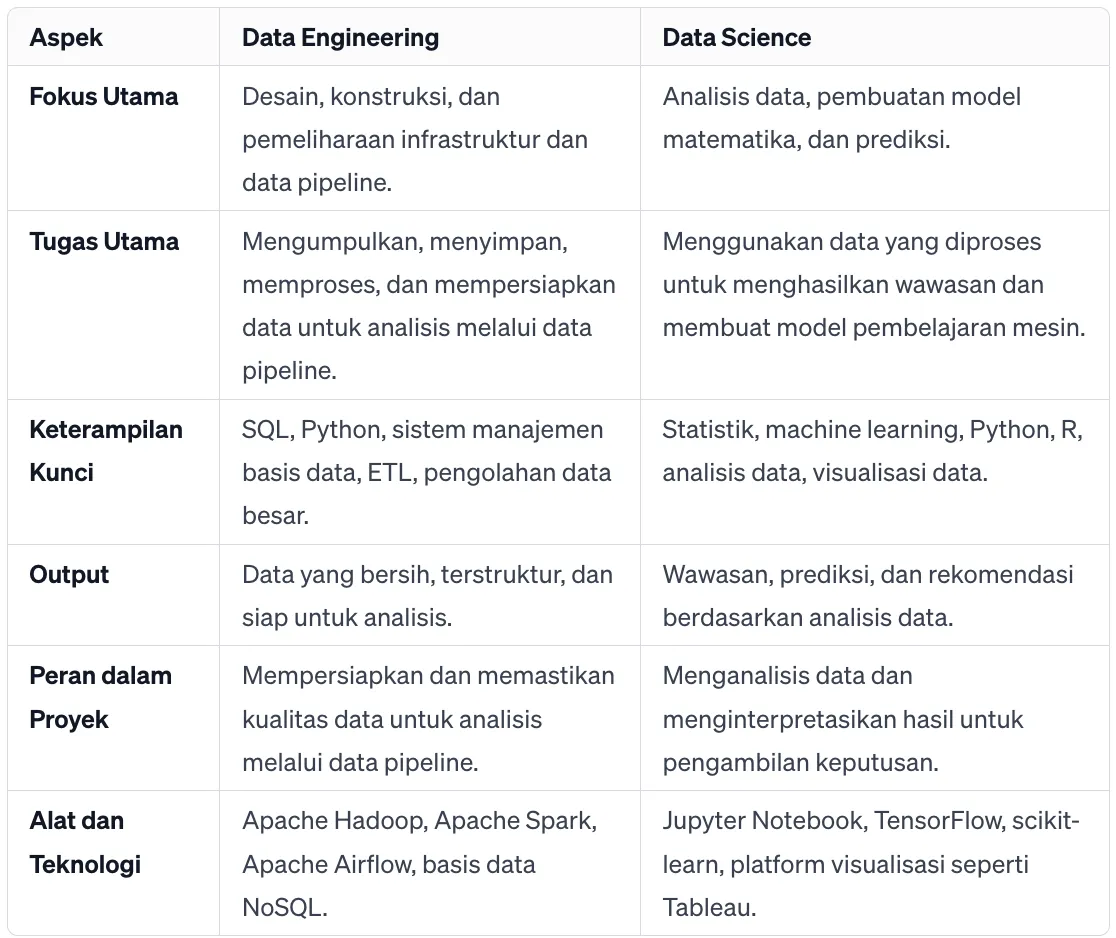Click the cell starting "Analisis data, pembuatan model"
This screenshot has height=938, width=1116.
[842, 118]
